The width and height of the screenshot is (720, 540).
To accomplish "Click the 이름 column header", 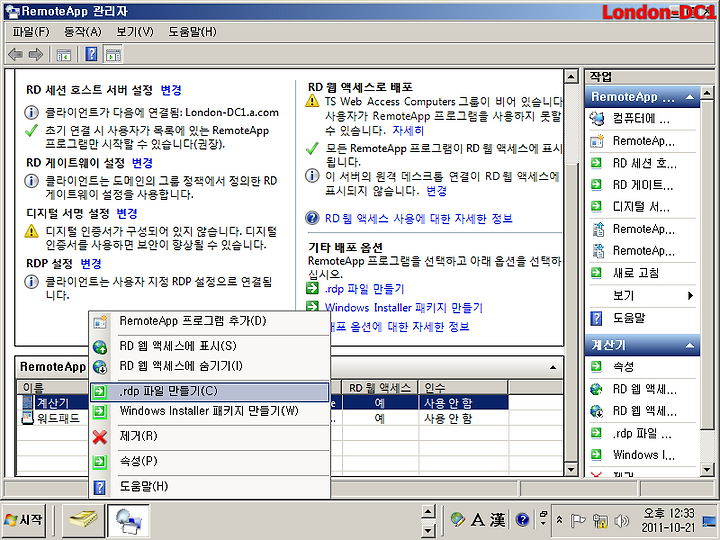I will click(53, 388).
